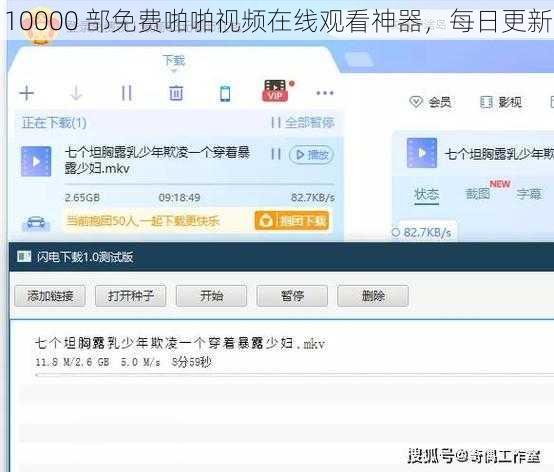
Task: Click the plus icon to add a download
Action: pyautogui.click(x=26, y=93)
